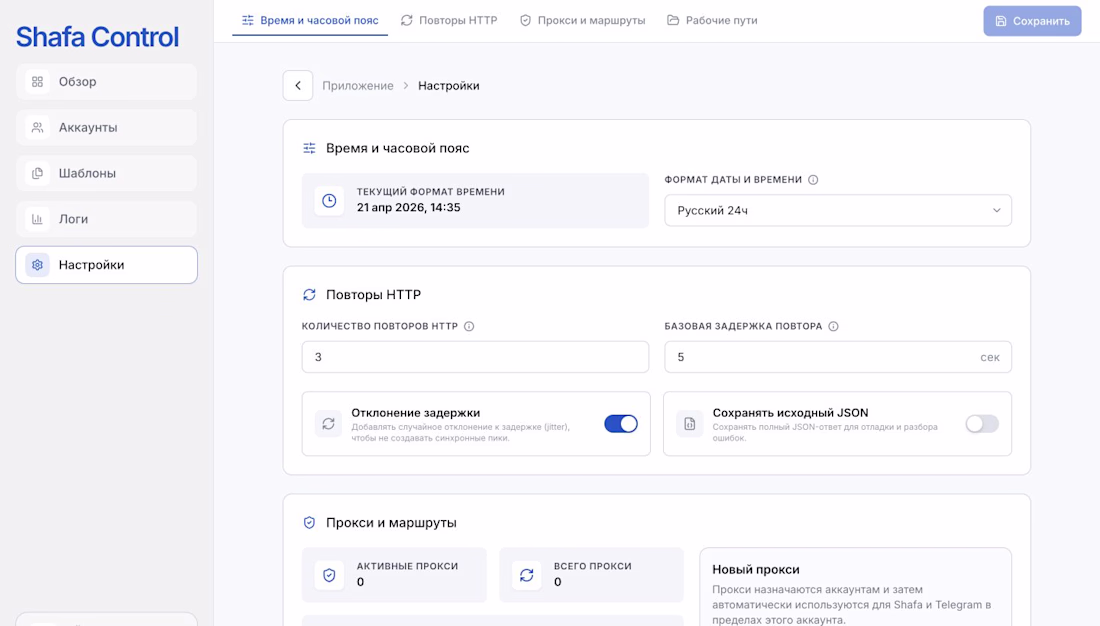Click the Количество повторов HTTP input field
Viewport: 1100px width, 626px height.
click(475, 357)
